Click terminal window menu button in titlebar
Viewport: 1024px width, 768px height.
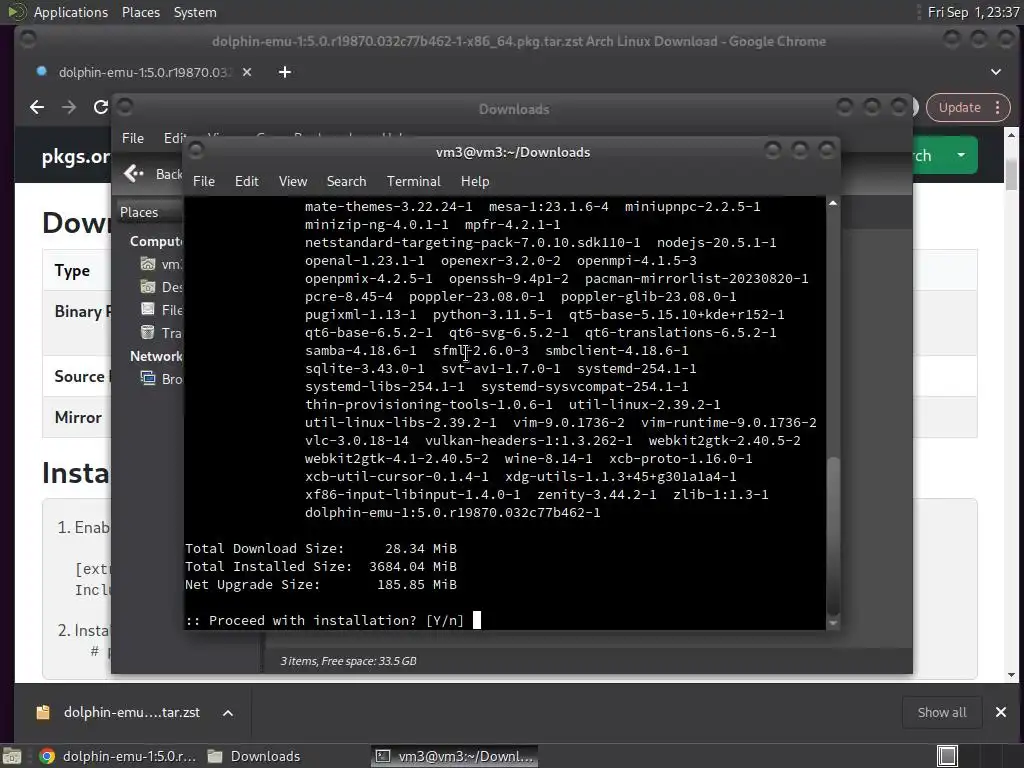[x=196, y=151]
